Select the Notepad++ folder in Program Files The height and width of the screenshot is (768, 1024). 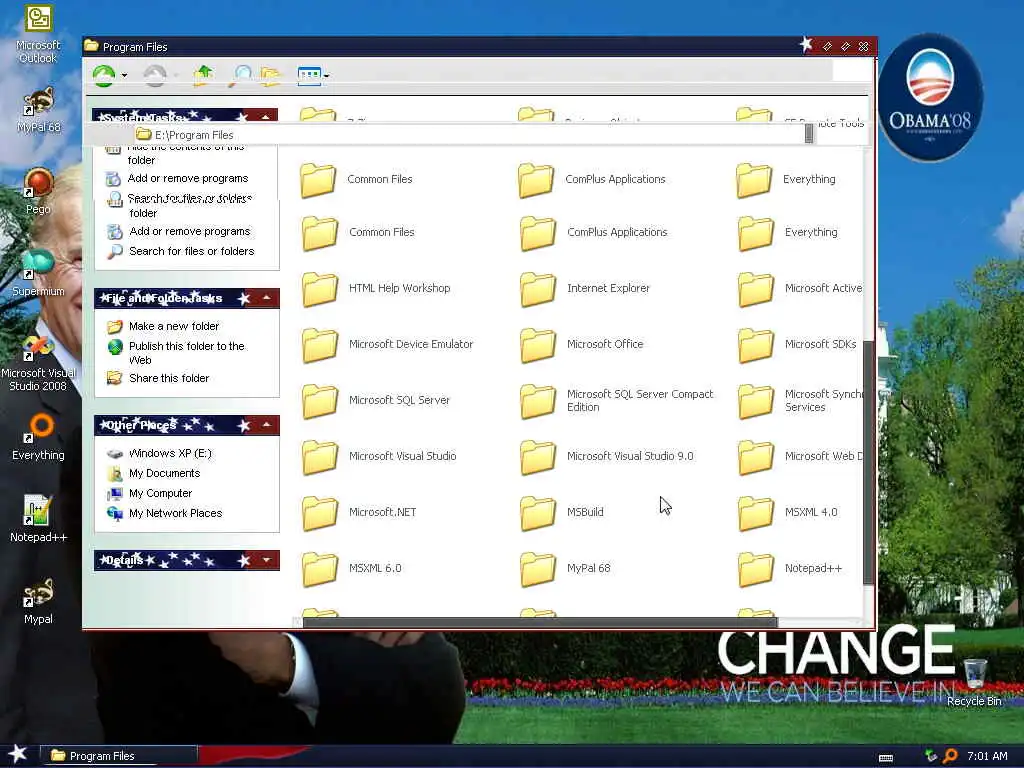click(790, 569)
